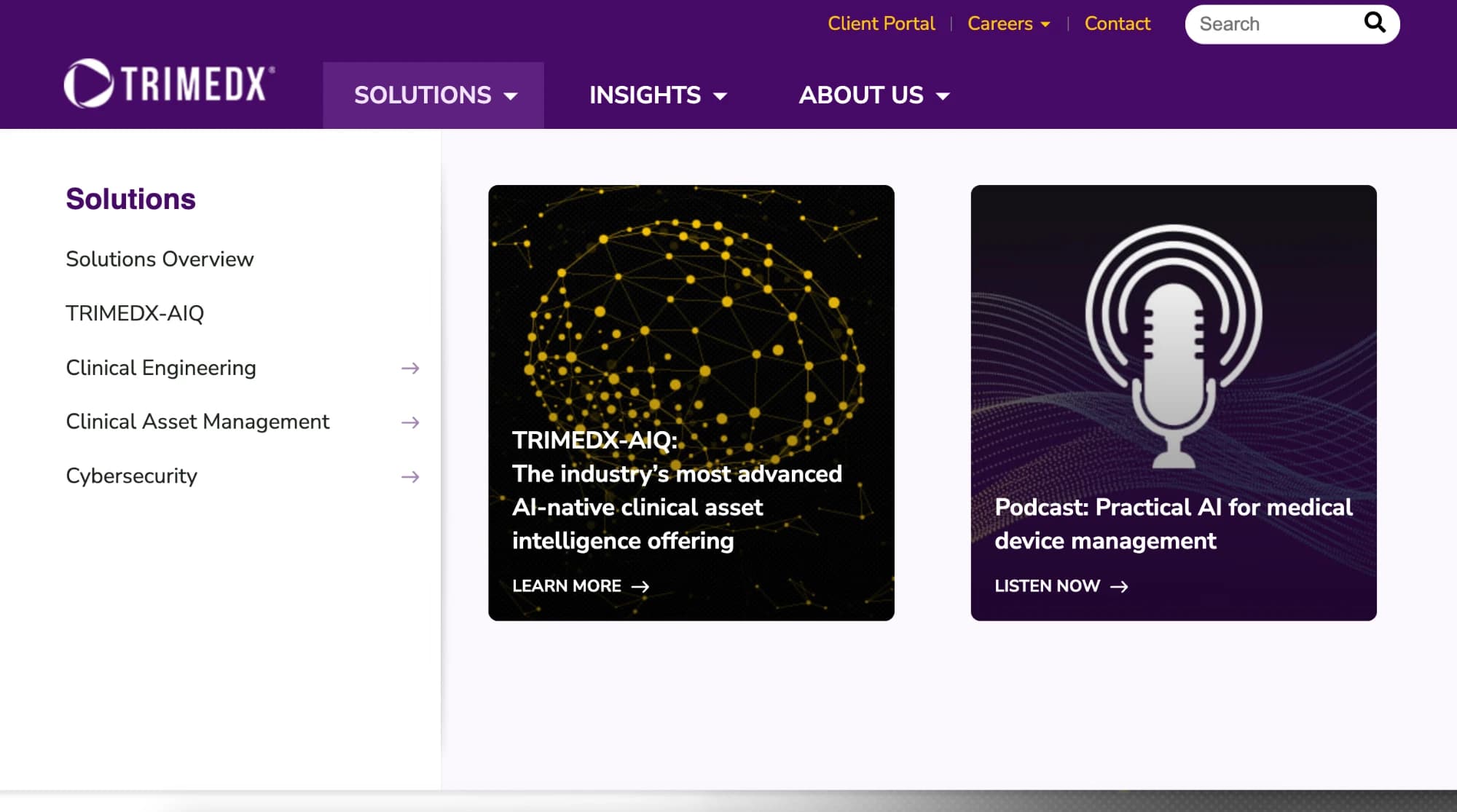This screenshot has width=1457, height=812.
Task: Click the Solutions heading in the panel
Action: 130,199
